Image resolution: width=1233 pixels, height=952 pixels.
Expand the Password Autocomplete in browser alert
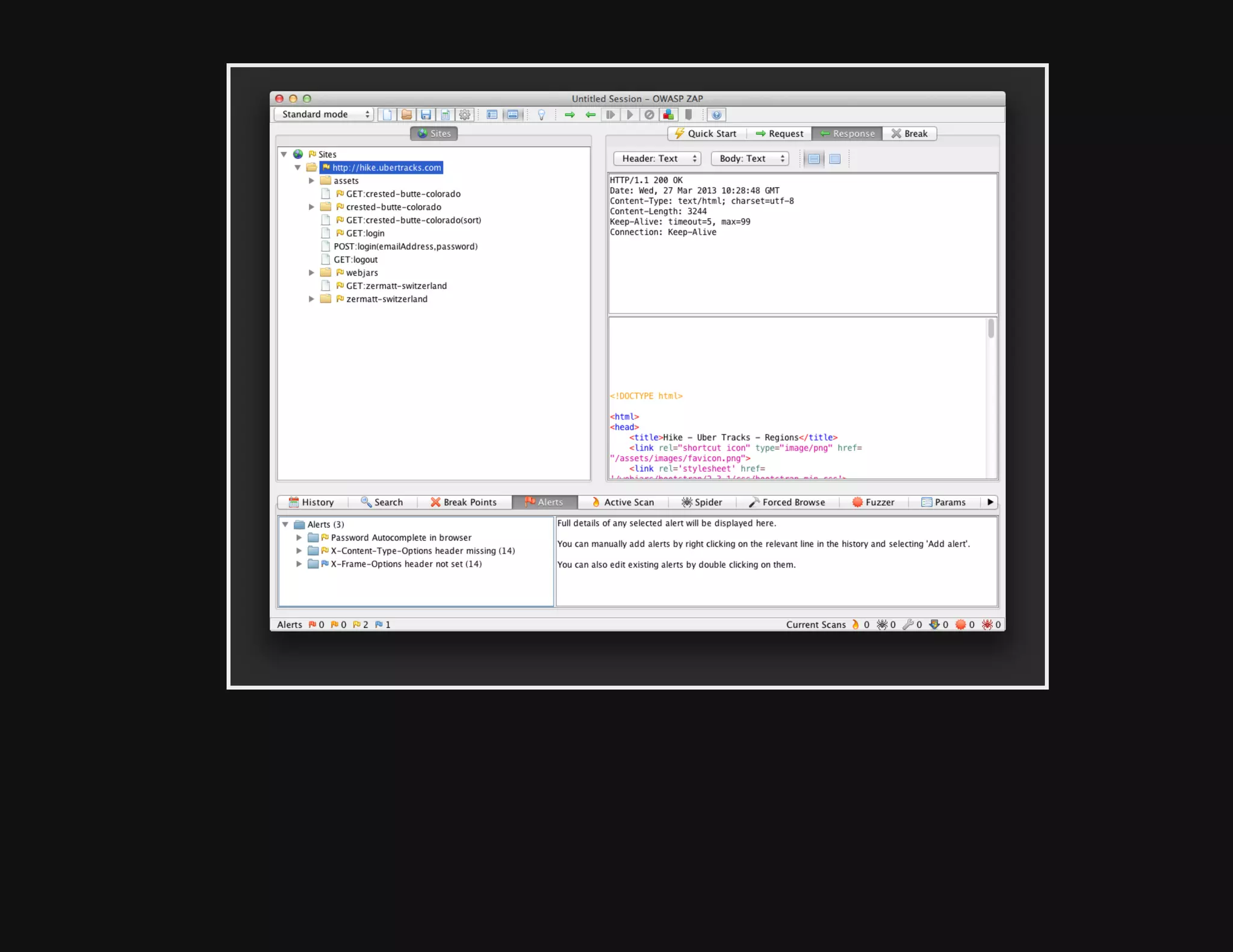point(299,537)
